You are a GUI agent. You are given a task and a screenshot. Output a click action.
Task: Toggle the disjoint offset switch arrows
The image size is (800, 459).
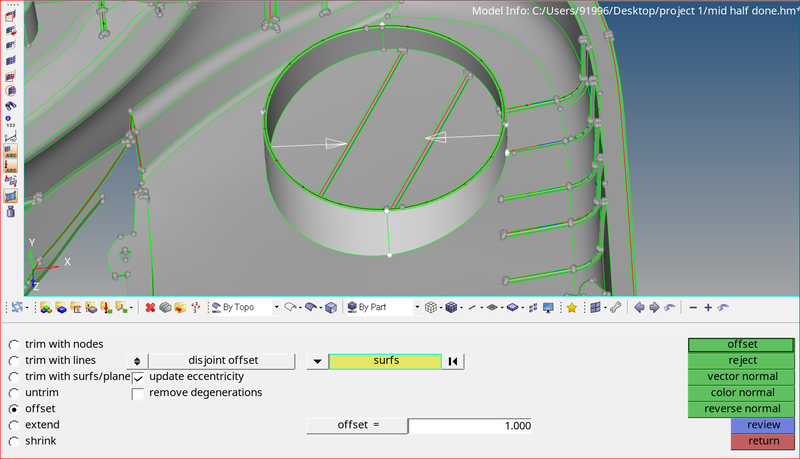(137, 361)
